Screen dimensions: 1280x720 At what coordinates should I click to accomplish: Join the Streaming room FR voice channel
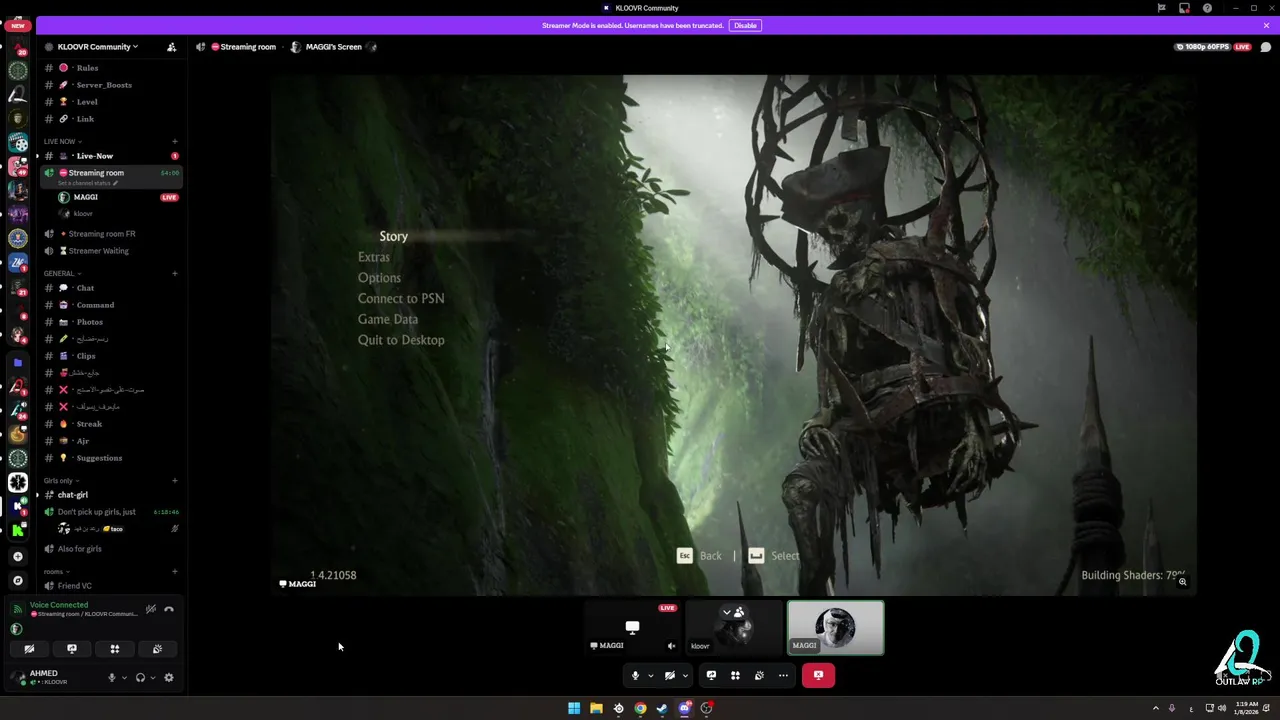tap(110, 234)
